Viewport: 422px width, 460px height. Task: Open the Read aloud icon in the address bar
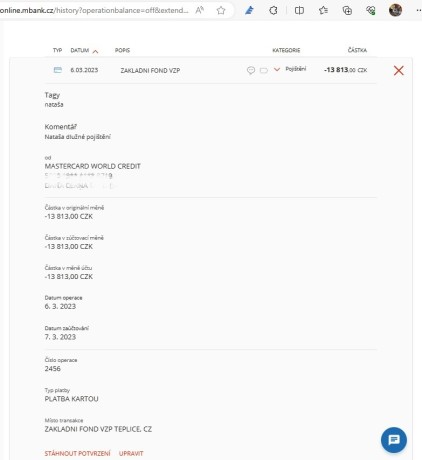pyautogui.click(x=200, y=10)
